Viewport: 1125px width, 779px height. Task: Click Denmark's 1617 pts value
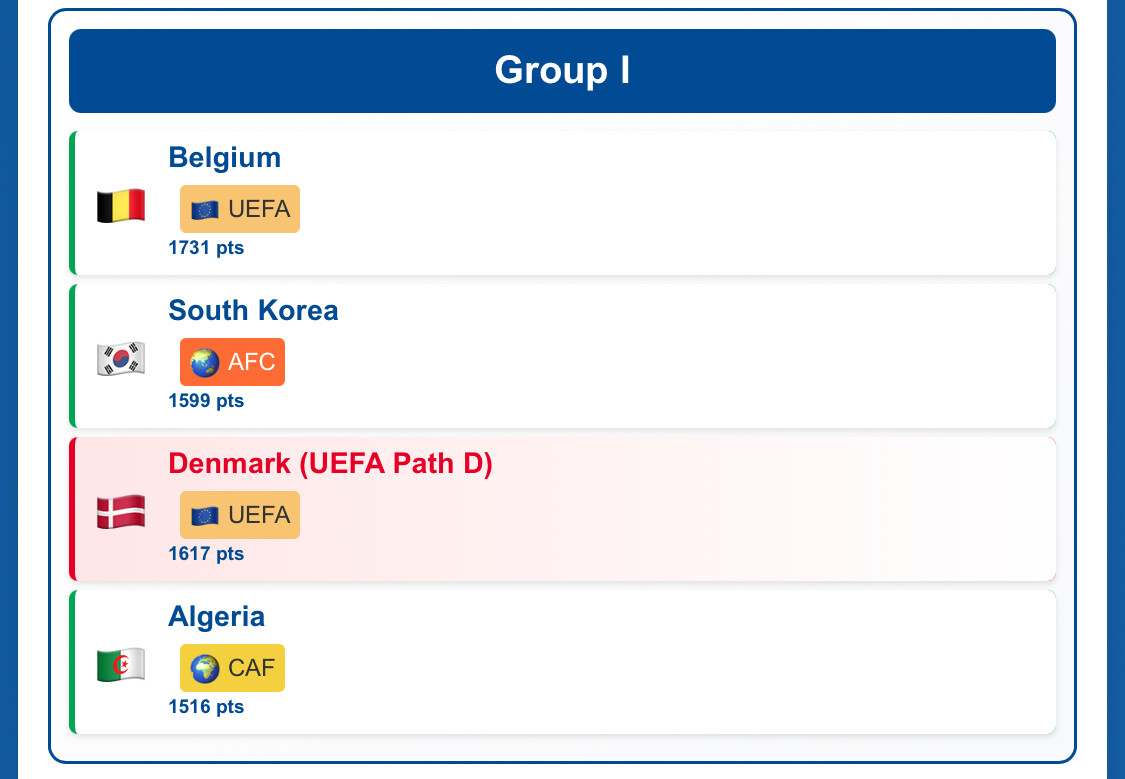click(x=206, y=554)
